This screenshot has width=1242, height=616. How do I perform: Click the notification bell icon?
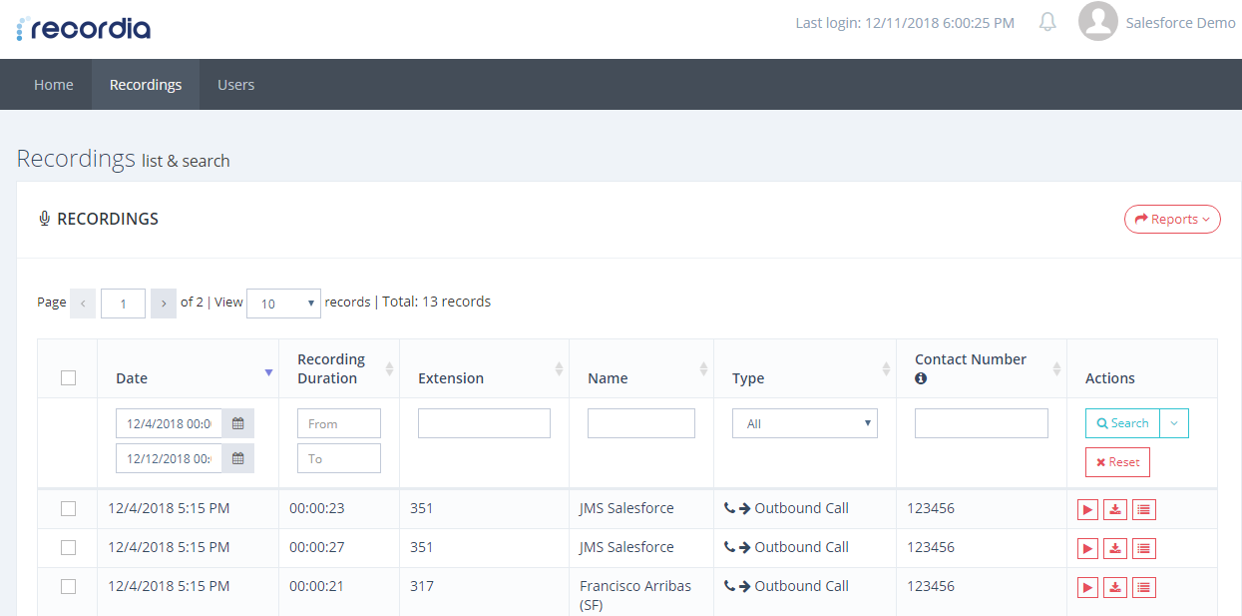tap(1047, 22)
